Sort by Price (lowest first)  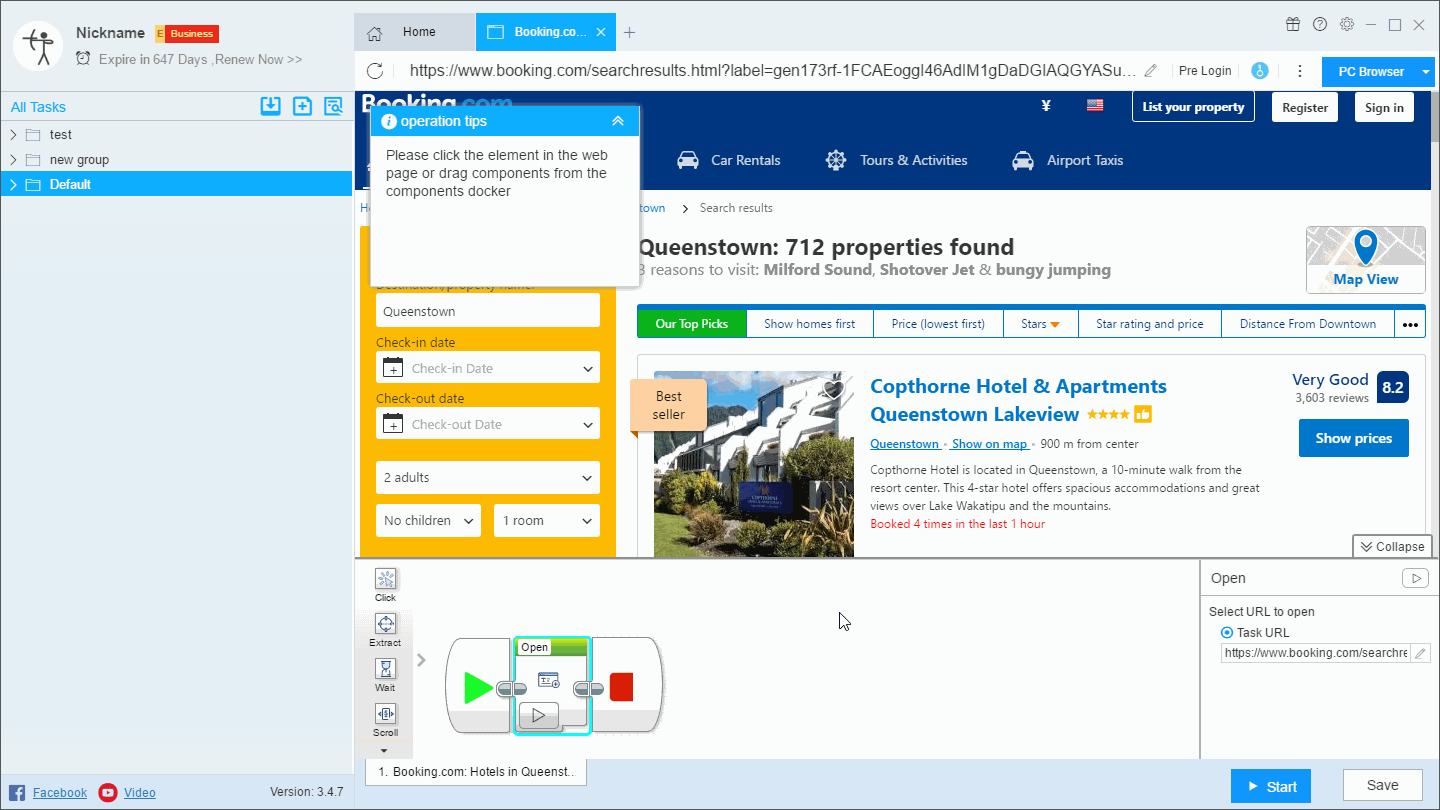click(x=938, y=324)
